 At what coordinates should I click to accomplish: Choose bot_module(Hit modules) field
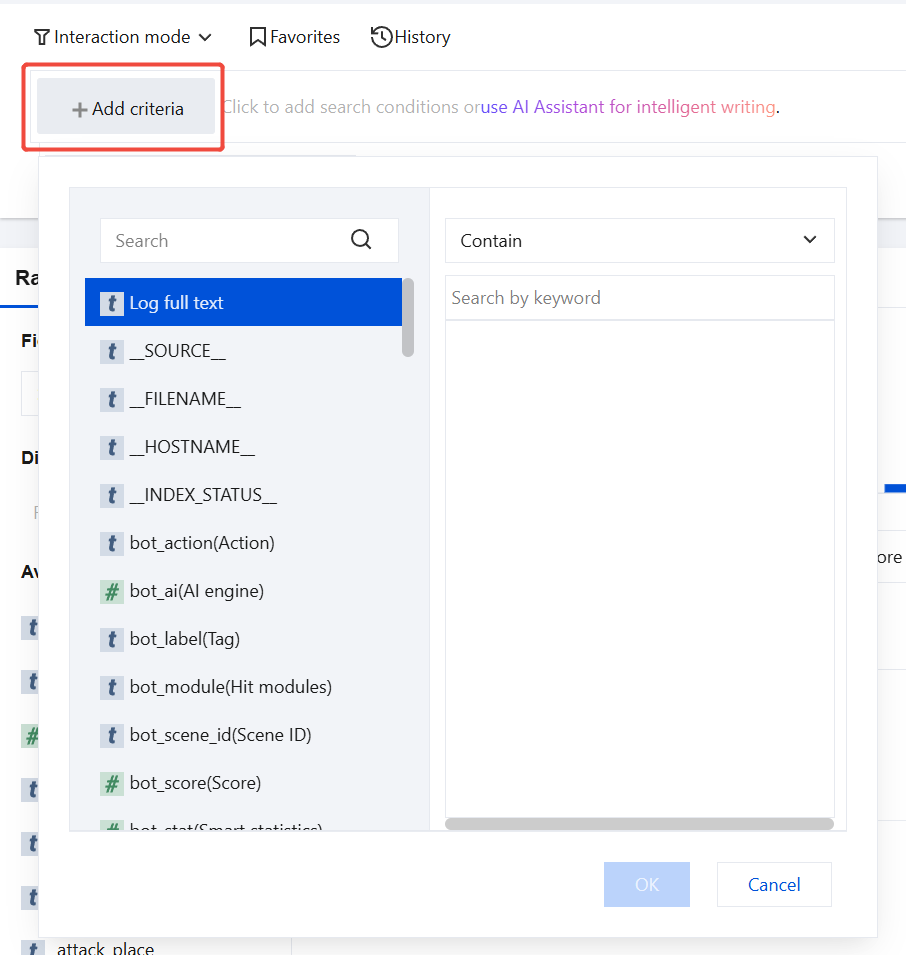(244, 687)
